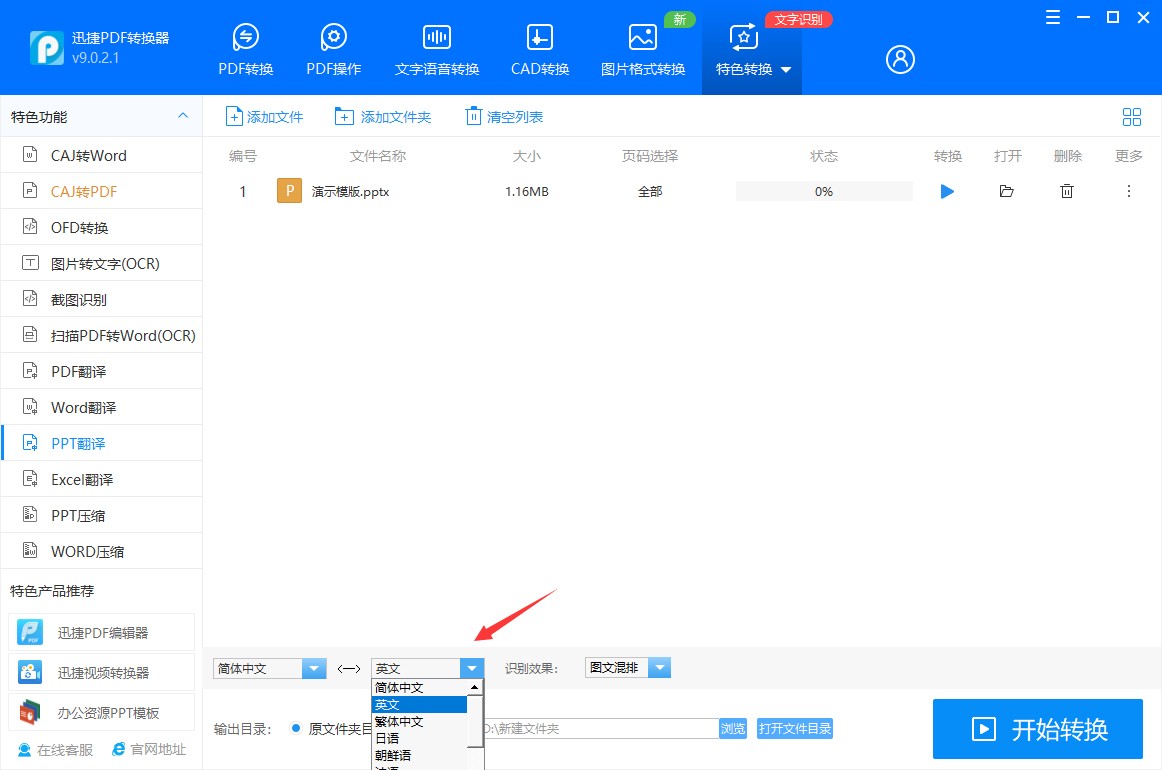The height and width of the screenshot is (770, 1162).
Task: Click page selection 全部 for the file
Action: click(x=650, y=191)
